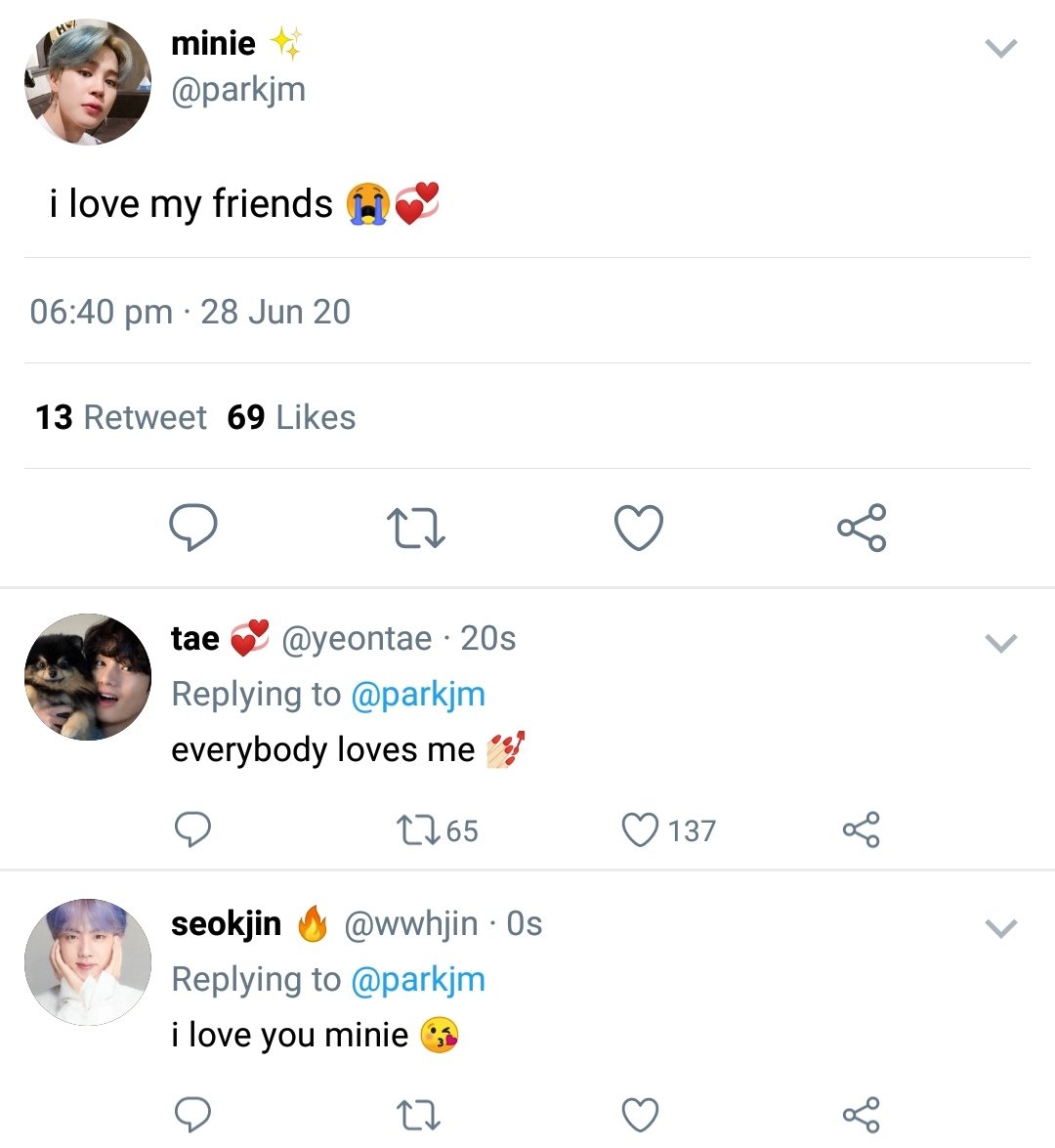Screen dimensions: 1055x1148
Task: Share tae's reply tweet
Action: pyautogui.click(x=861, y=829)
